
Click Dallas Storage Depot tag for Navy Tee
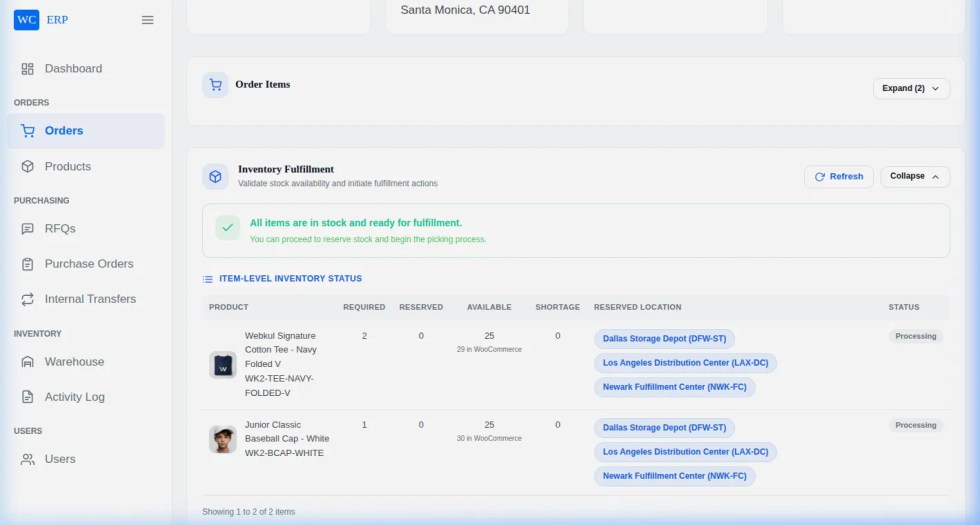point(664,339)
